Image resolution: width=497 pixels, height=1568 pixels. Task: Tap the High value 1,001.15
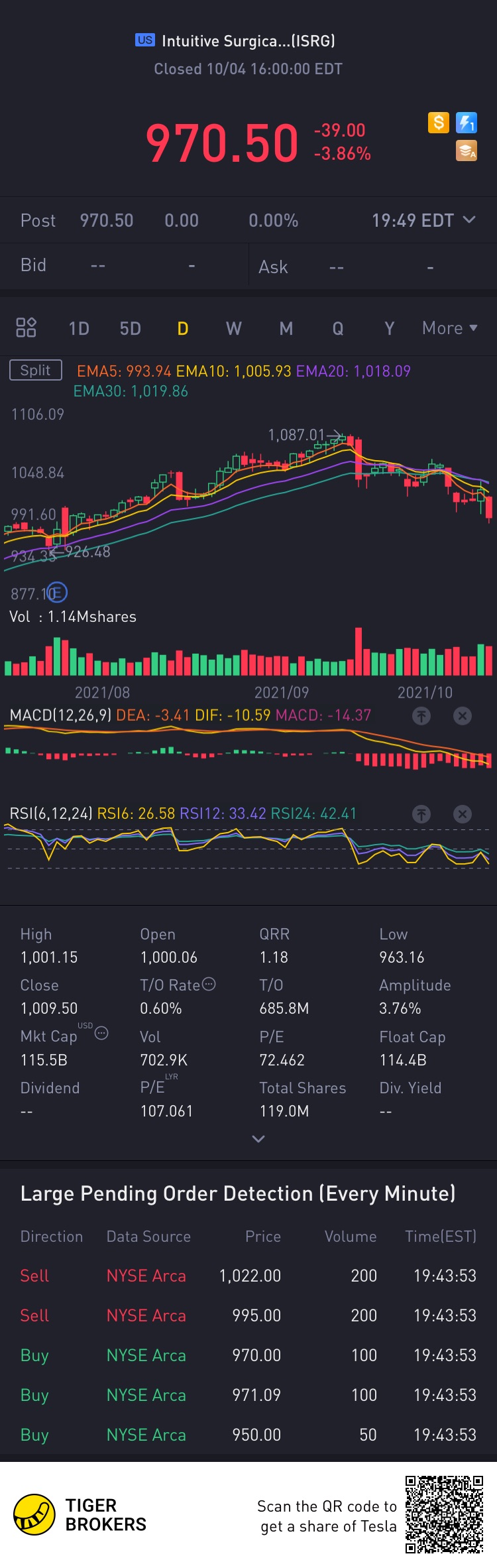49,957
